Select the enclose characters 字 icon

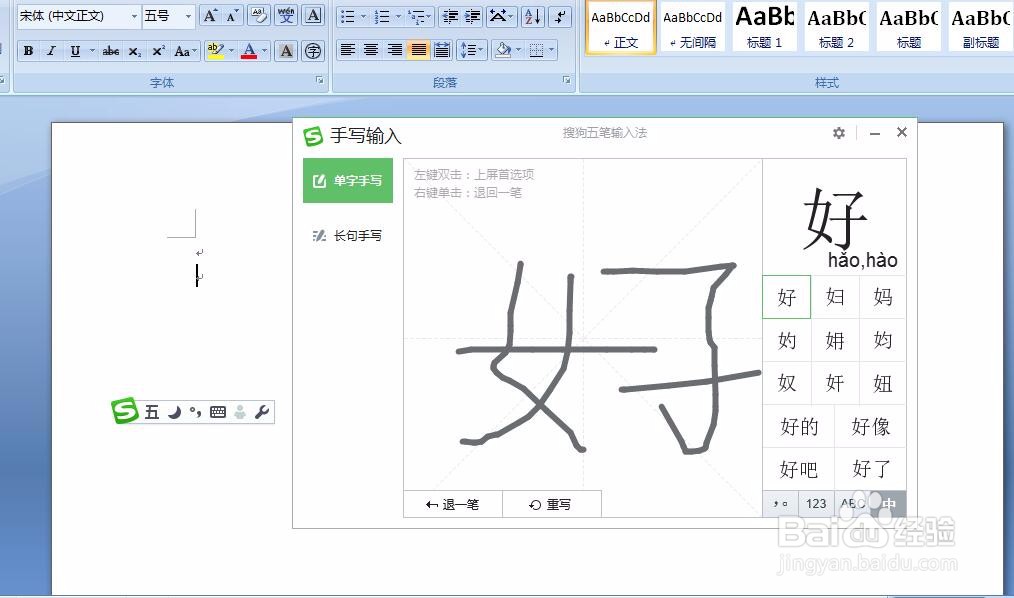tap(312, 51)
